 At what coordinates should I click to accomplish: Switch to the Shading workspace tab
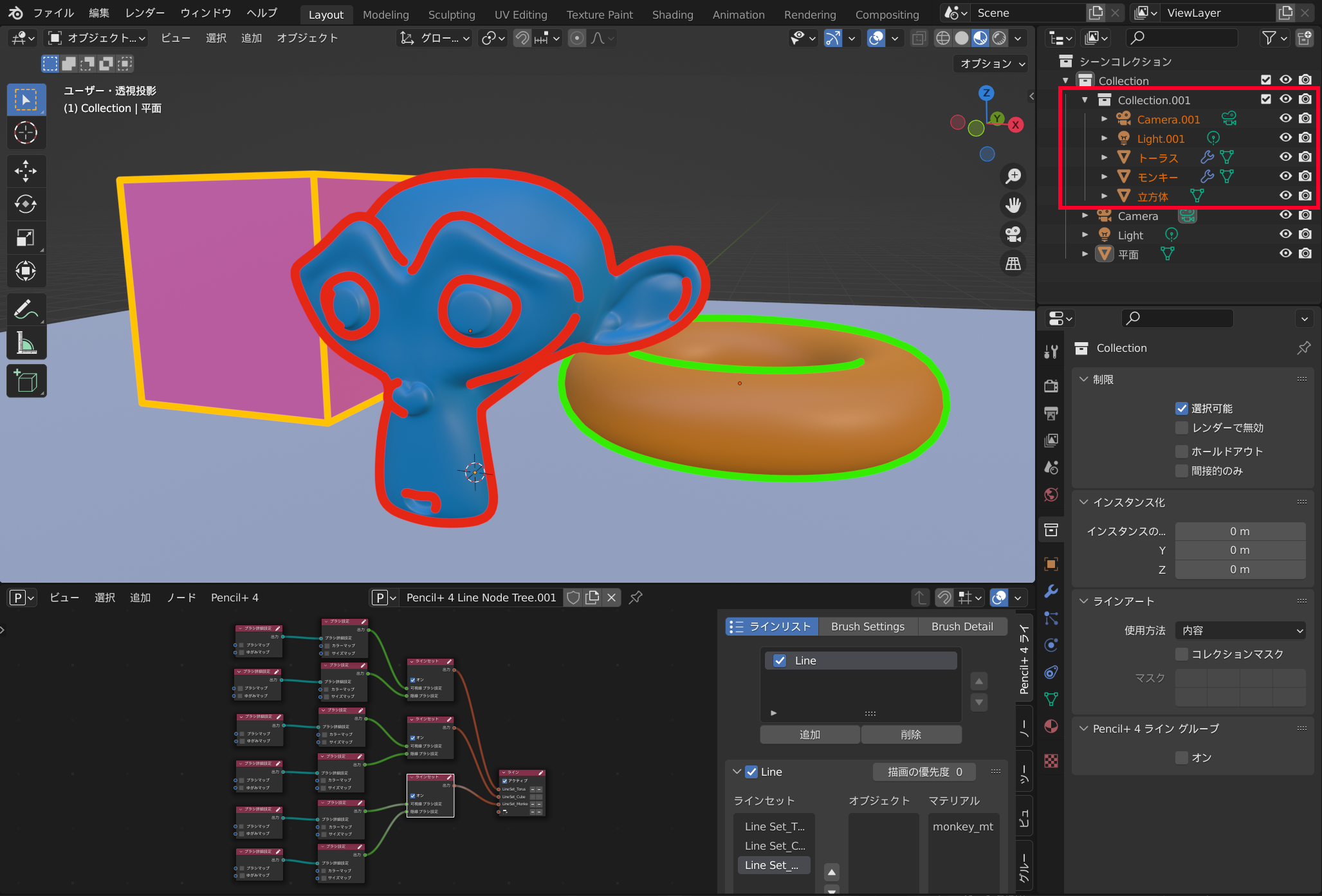point(672,14)
